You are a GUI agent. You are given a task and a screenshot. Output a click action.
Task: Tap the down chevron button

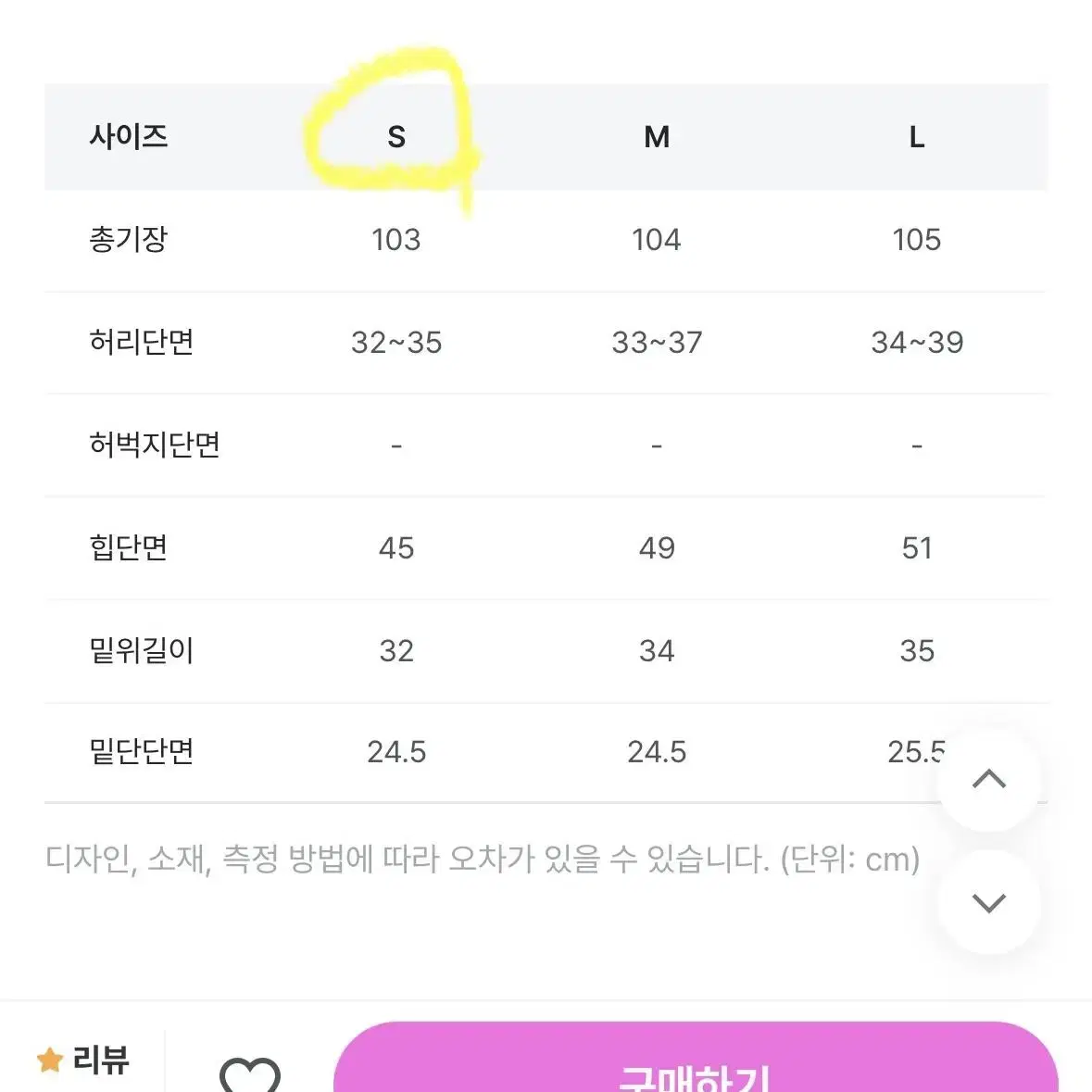tap(989, 902)
